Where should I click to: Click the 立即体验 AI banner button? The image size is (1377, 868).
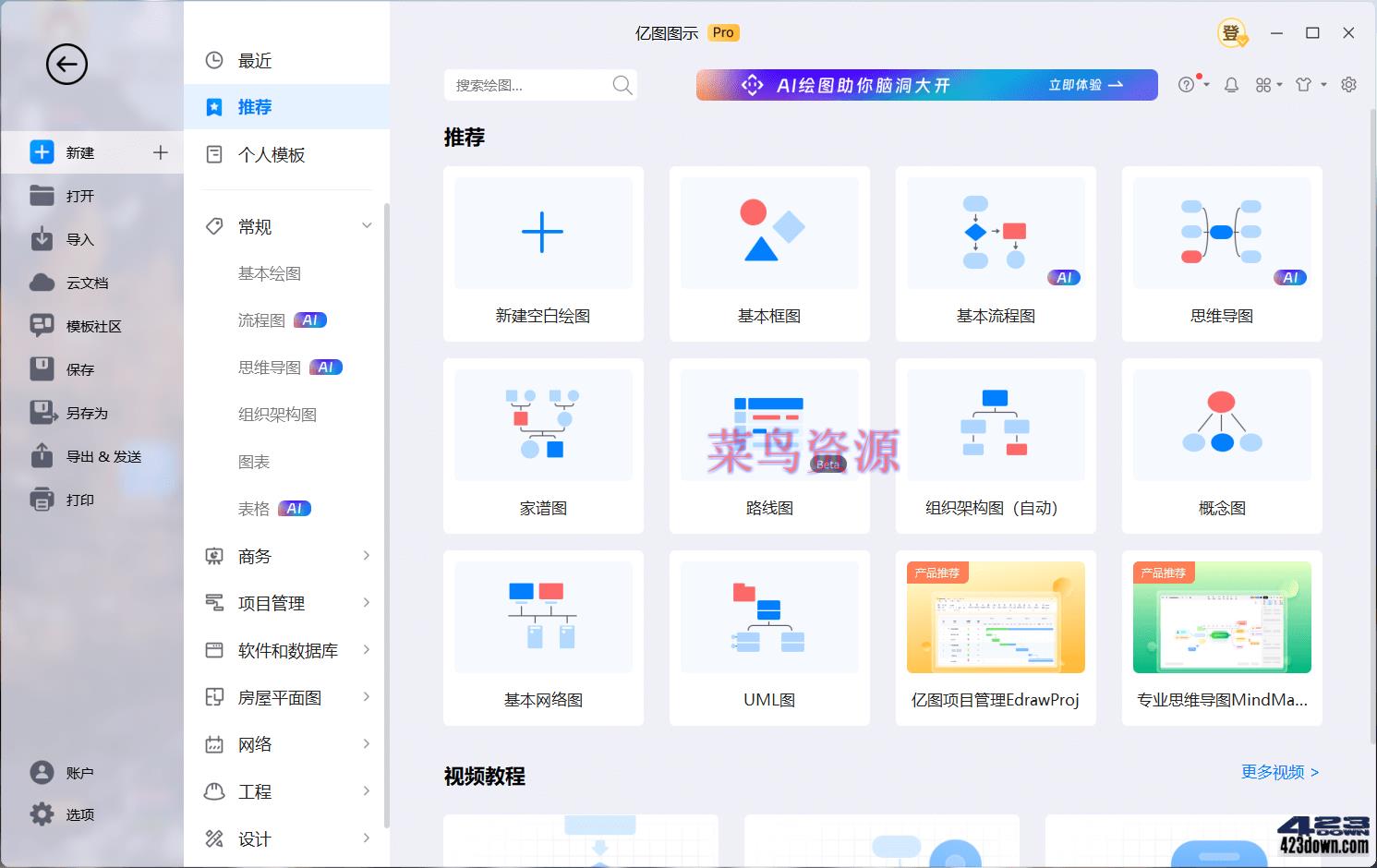1082,84
